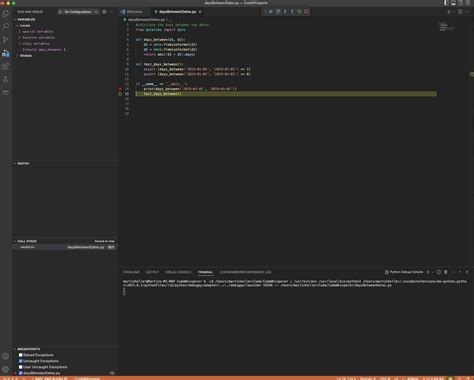Viewport: 474px width, 380px height.
Task: Select the daysBetweenDates.py editor tab
Action: click(177, 12)
